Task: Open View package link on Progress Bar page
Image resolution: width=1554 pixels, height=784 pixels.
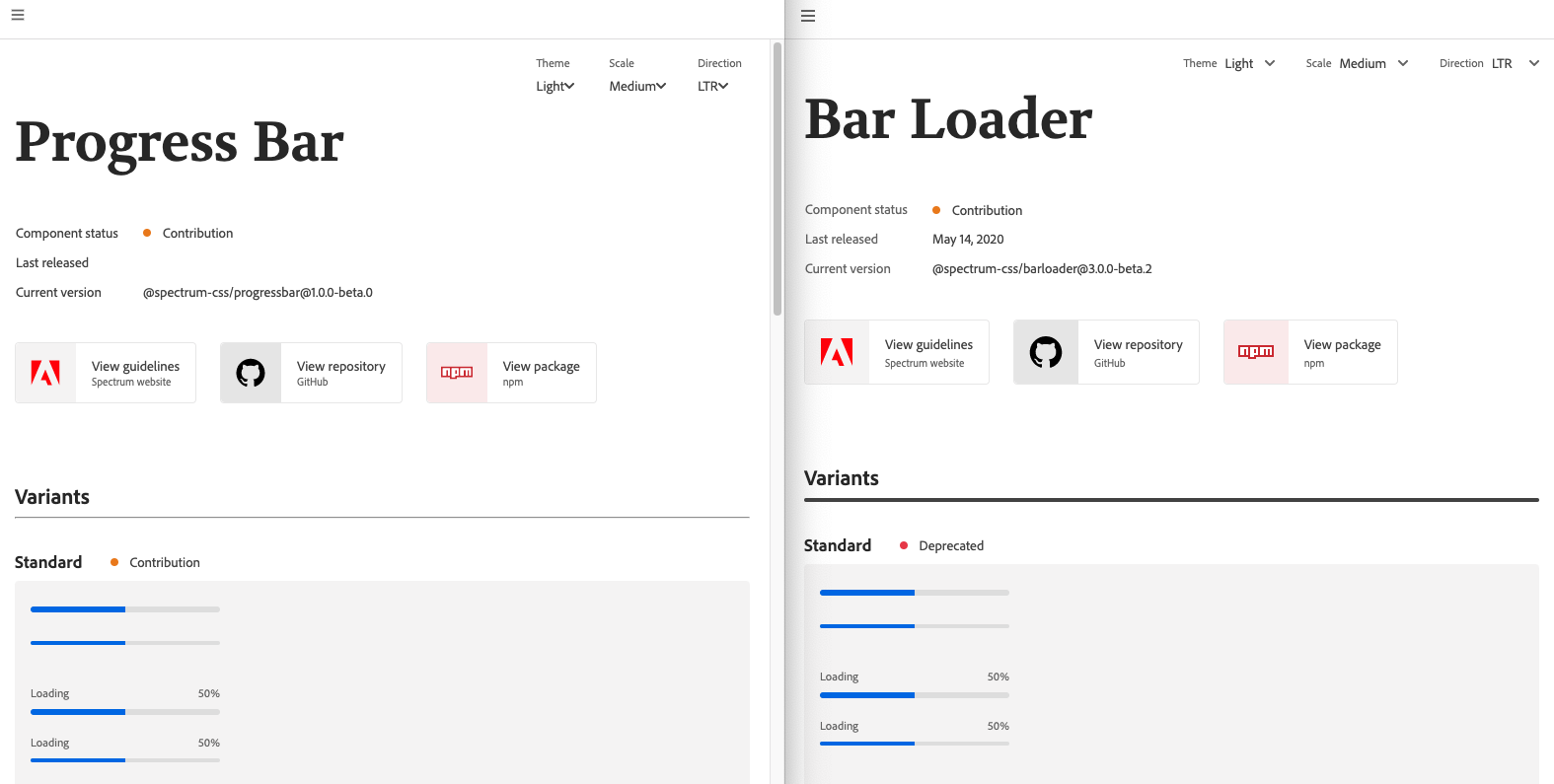Action: 511,373
